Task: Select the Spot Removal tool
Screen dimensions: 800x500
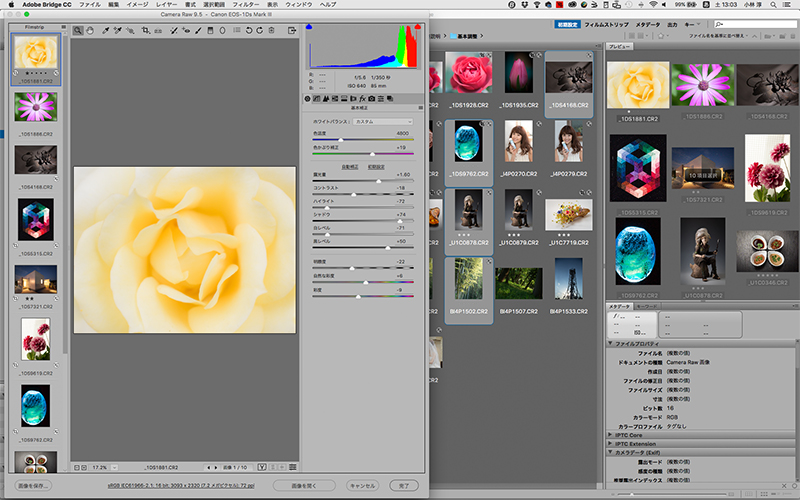Action: click(x=173, y=31)
